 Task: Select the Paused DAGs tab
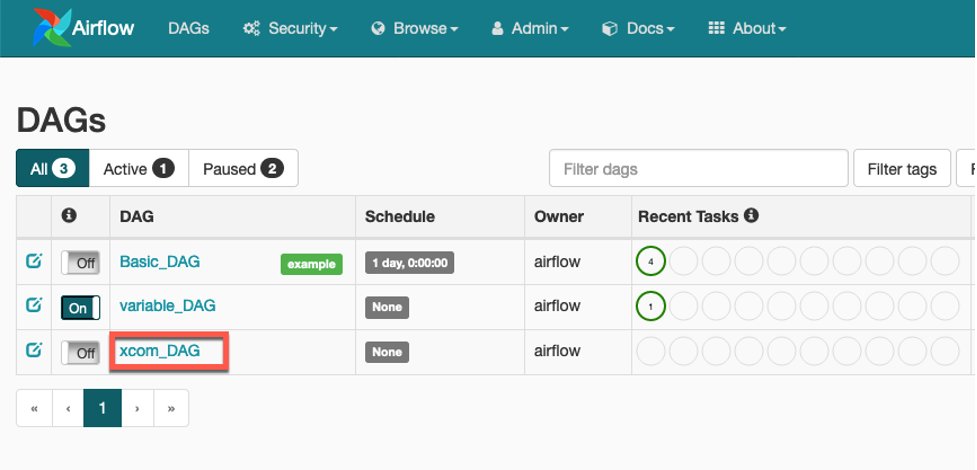coord(243,169)
